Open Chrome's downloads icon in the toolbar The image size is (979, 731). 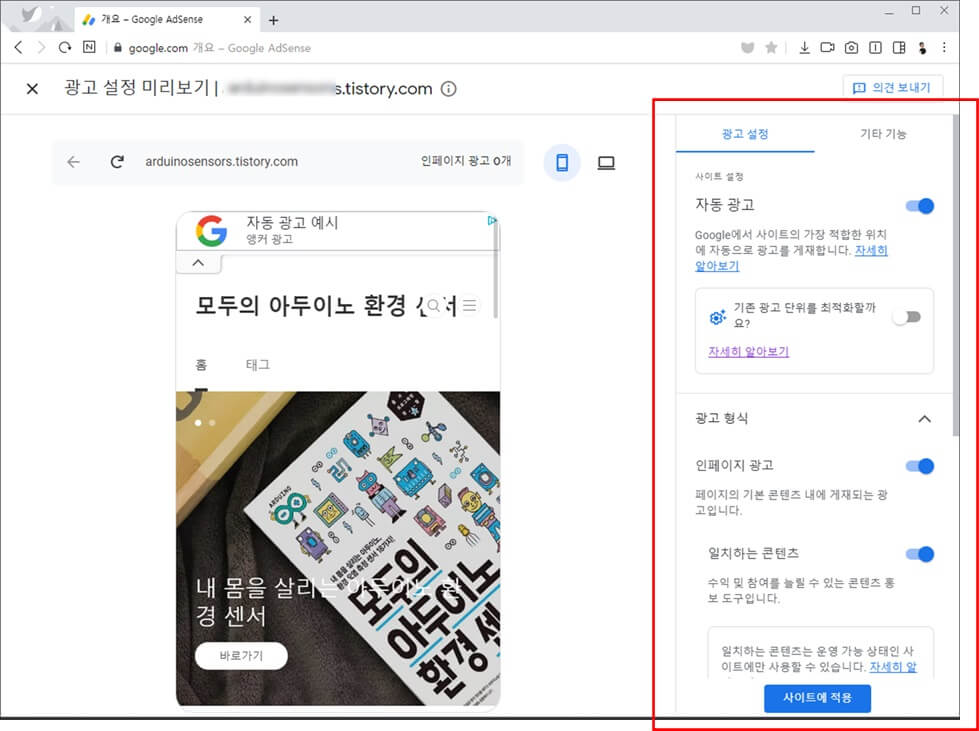click(804, 47)
